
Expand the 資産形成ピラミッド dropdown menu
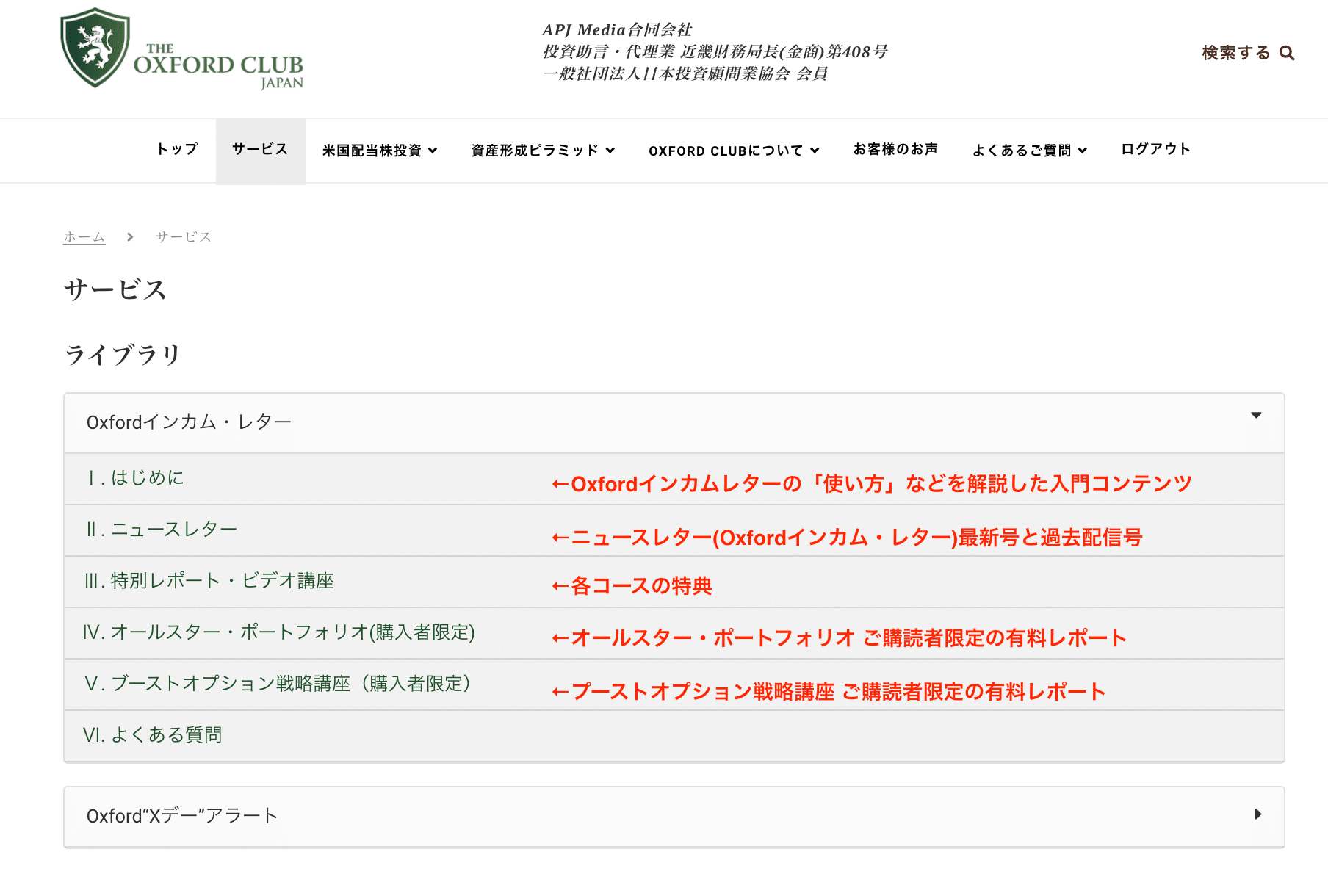[543, 151]
